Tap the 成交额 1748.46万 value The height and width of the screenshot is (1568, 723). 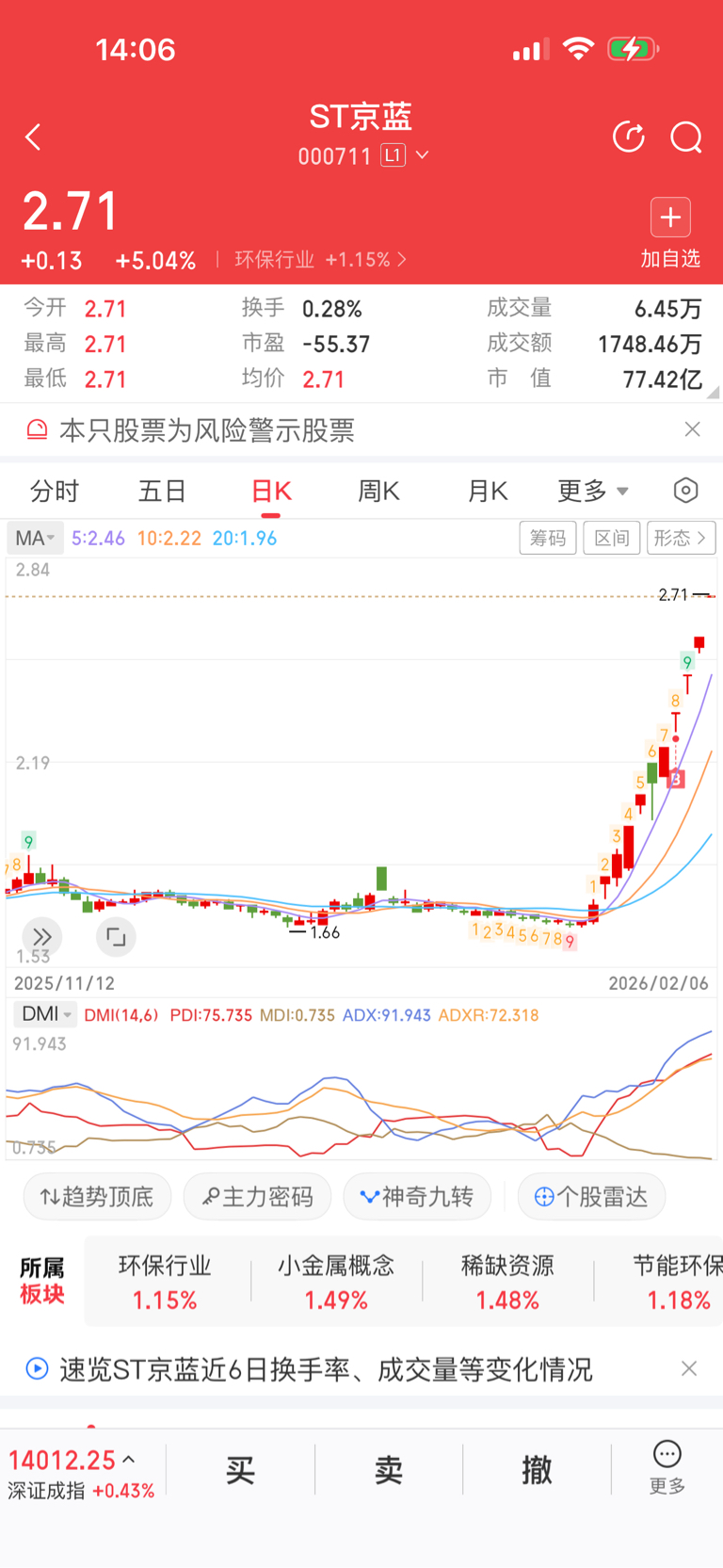pos(650,344)
